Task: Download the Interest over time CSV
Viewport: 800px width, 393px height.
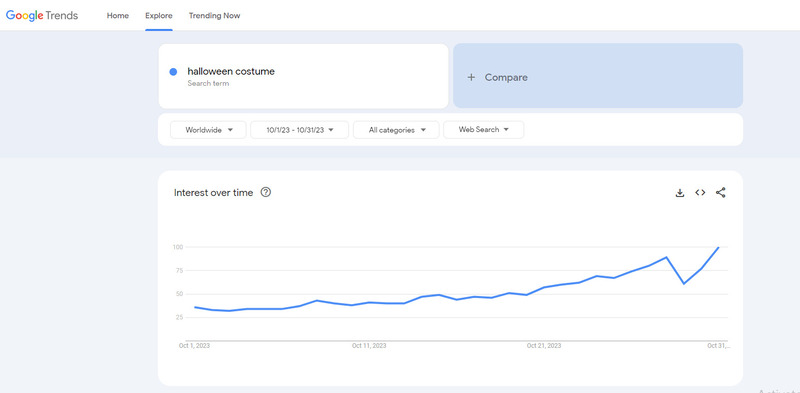Action: click(x=680, y=193)
